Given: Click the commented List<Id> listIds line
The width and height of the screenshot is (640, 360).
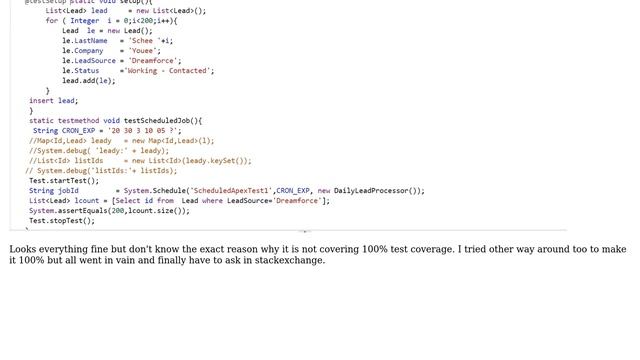Looking at the screenshot, I should (140, 160).
